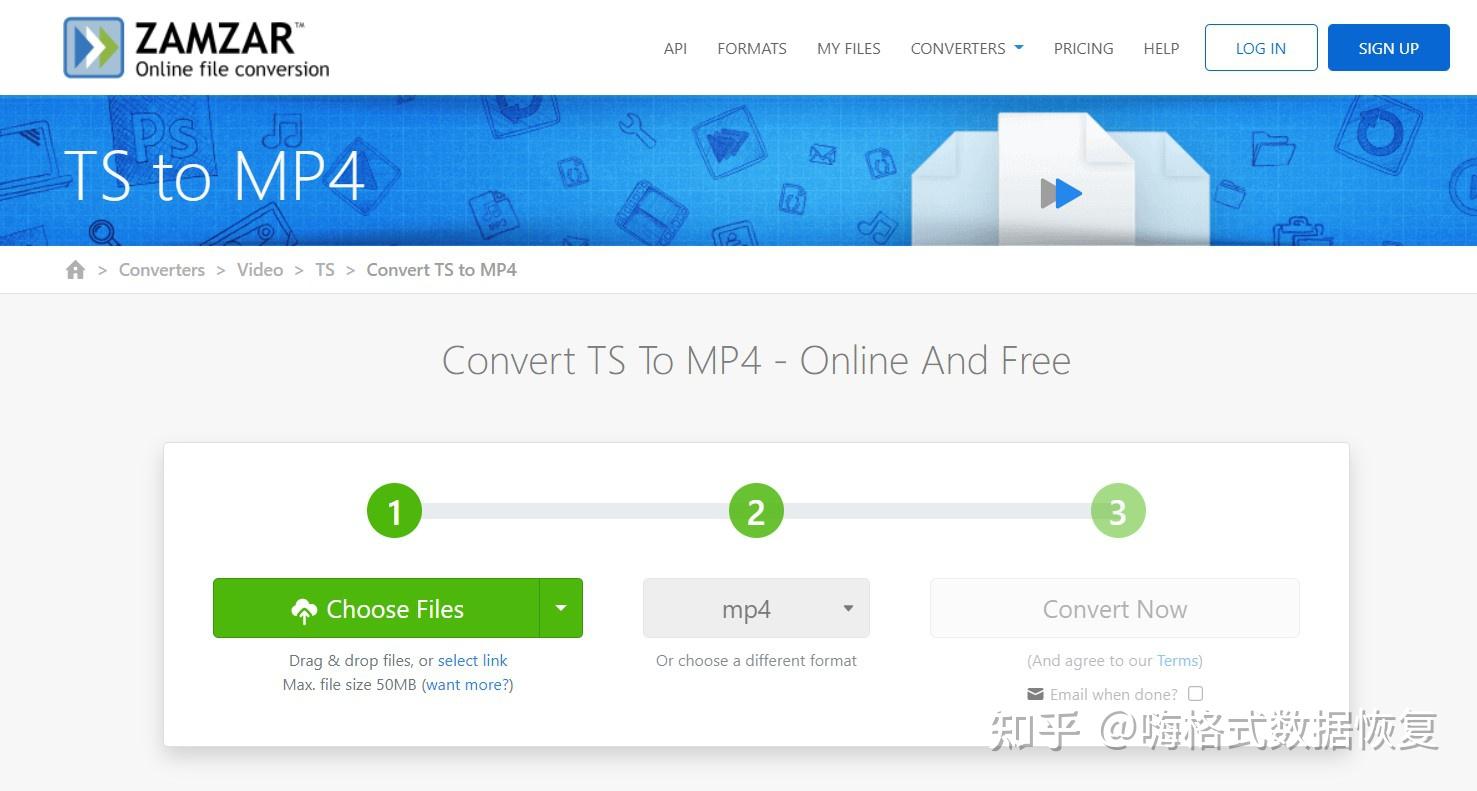Enable the Email when done checkbox
Screen dimensions: 1477x791
tap(1196, 693)
